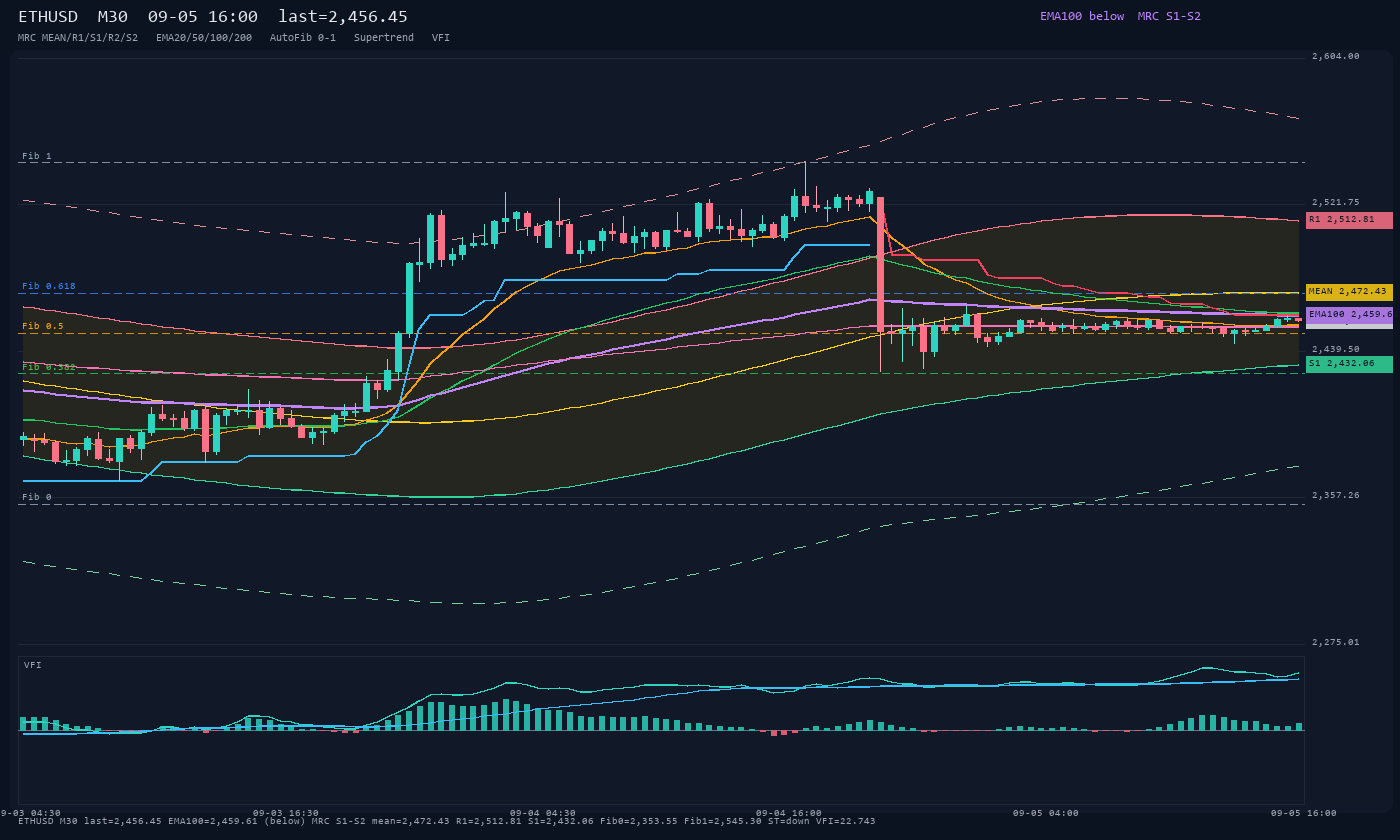1400x840 pixels.
Task: Select the M30 timeframe label in the title
Action: [113, 17]
